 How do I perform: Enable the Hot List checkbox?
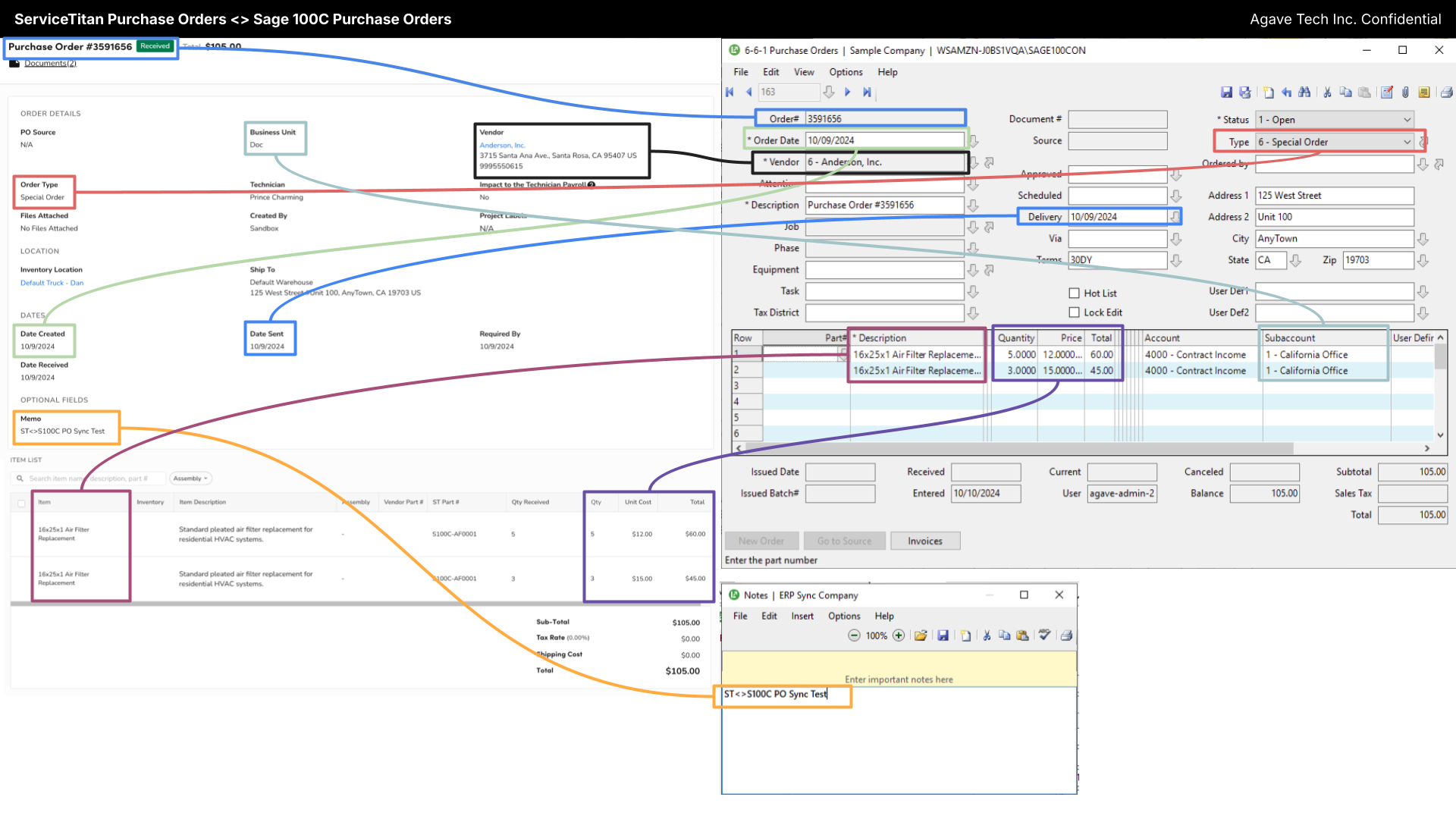coord(1074,293)
